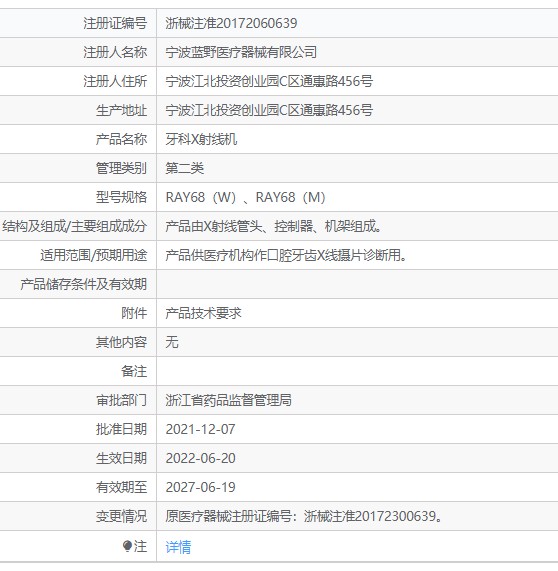The height and width of the screenshot is (571, 558).
Task: Click the 第二类 management category value
Action: coord(185,168)
